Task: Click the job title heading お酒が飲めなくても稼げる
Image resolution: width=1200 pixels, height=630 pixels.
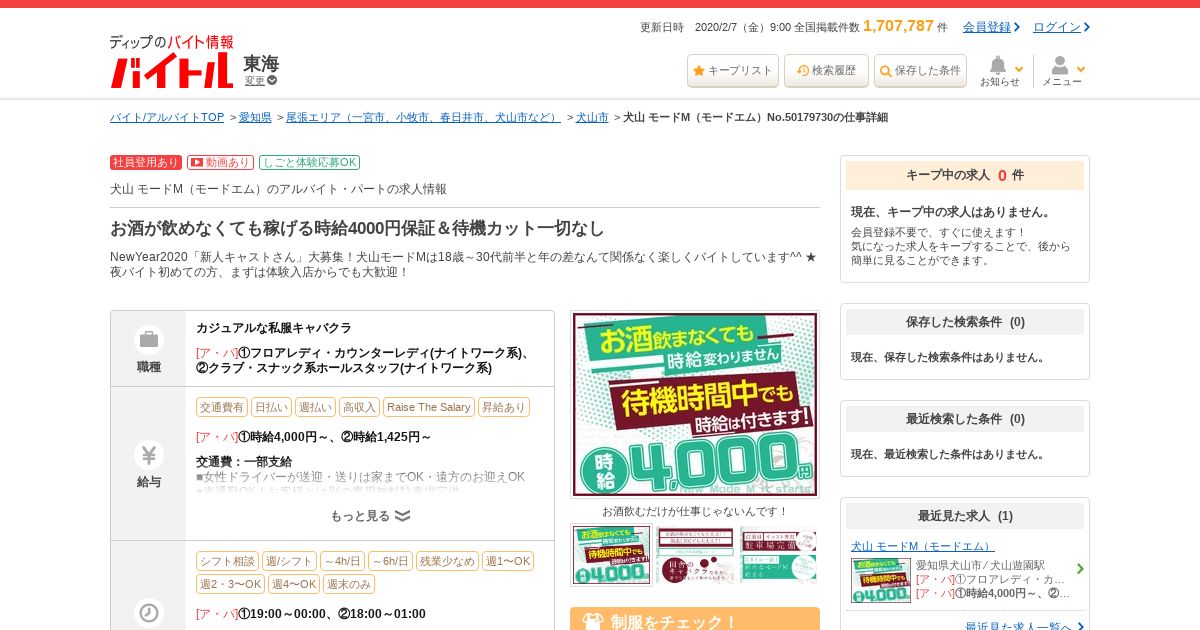Action: [357, 228]
